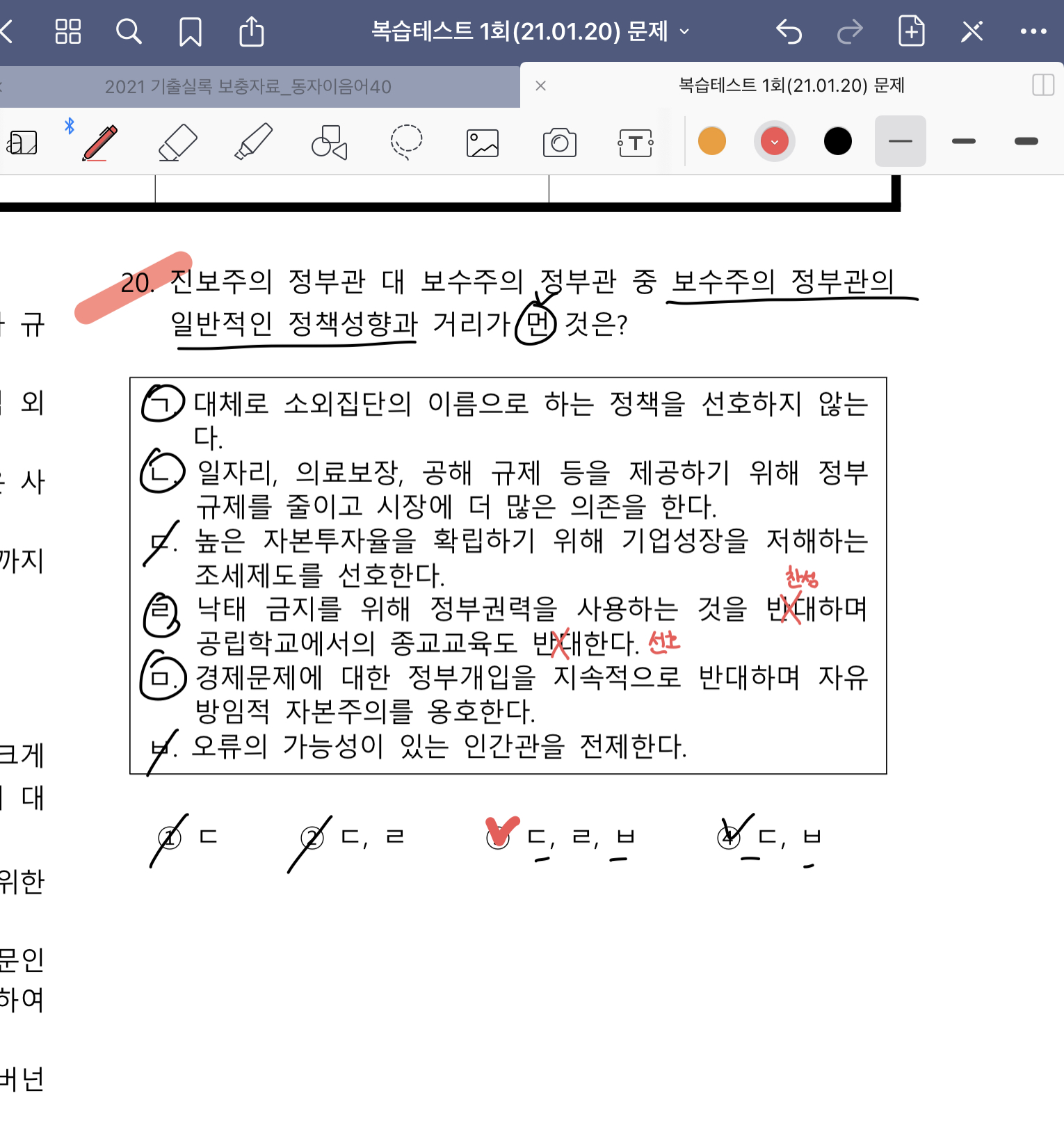Toggle the zoom window tool
Screen dimensions: 1064x1132
click(x=22, y=143)
